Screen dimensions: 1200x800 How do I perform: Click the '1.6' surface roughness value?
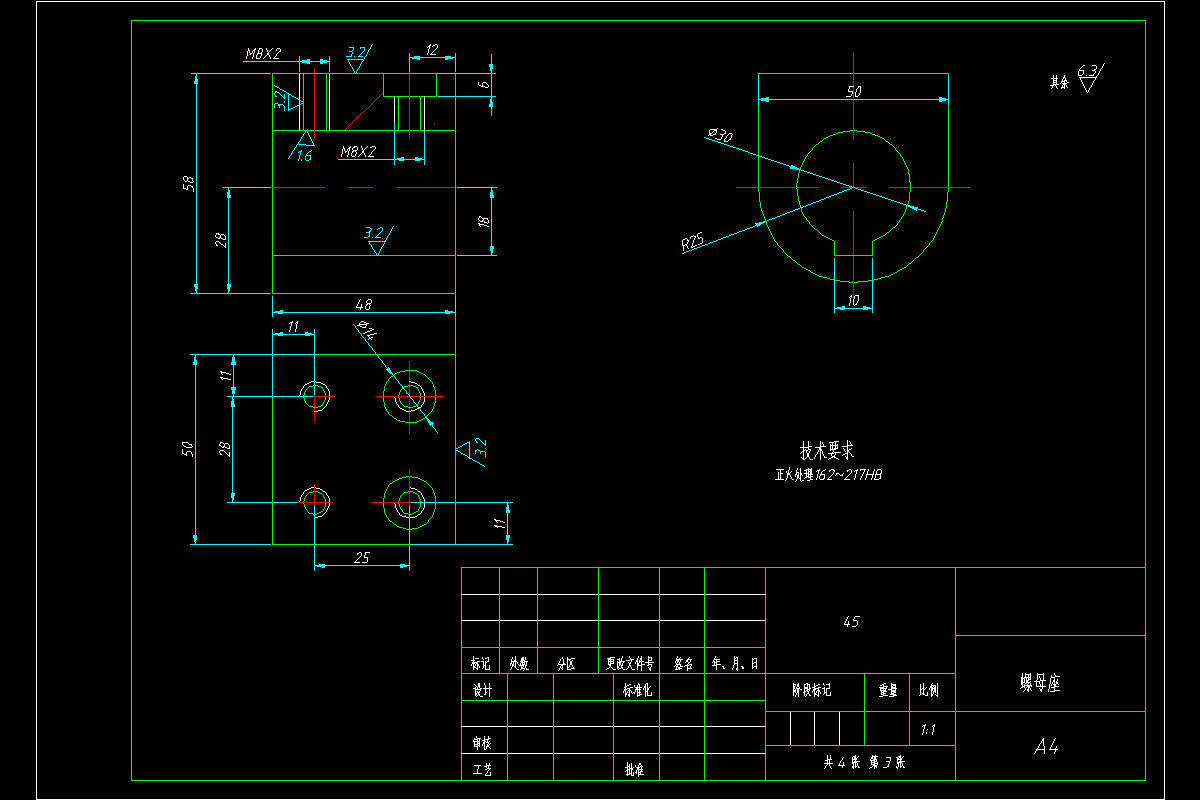[304, 156]
